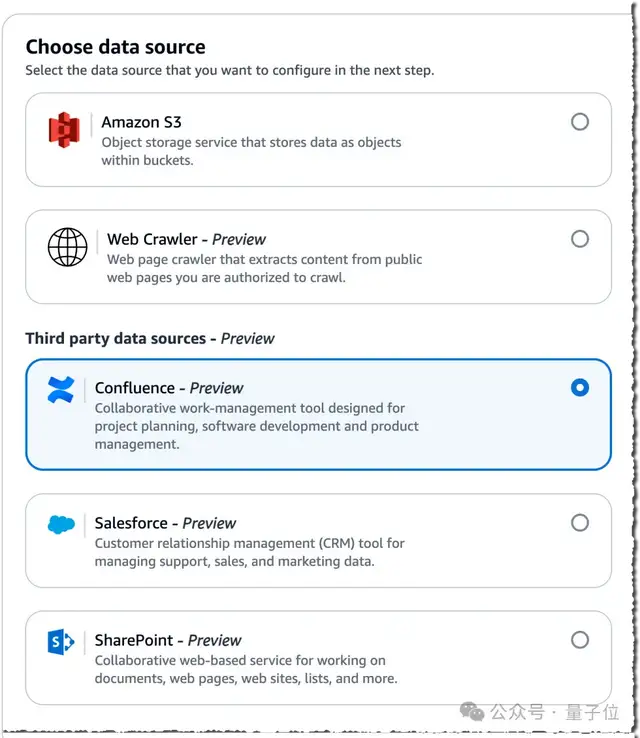Viewport: 640px width, 738px height.
Task: Click the Choose data source heading
Action: 115,47
